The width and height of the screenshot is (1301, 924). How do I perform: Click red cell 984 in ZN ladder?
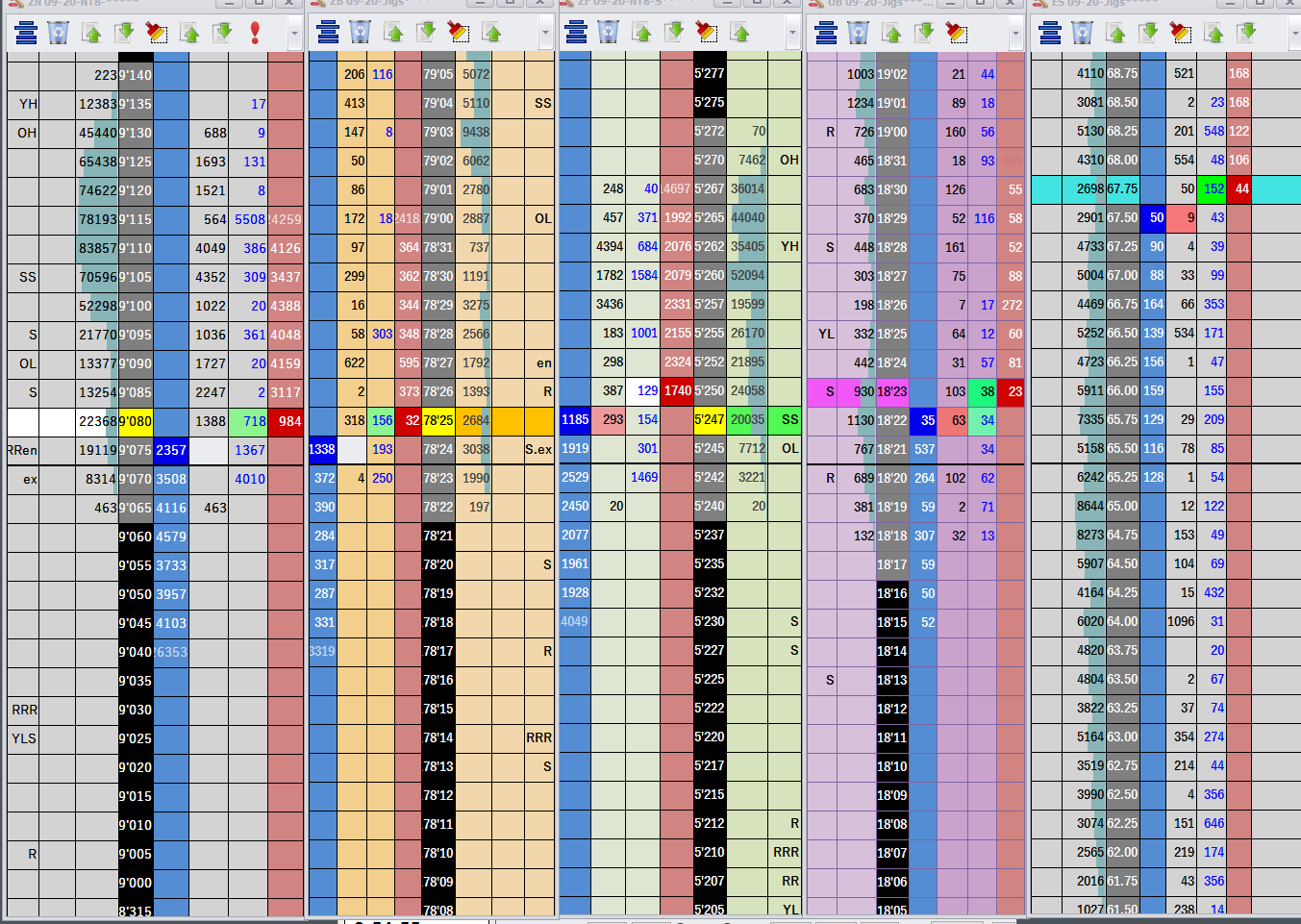[x=286, y=421]
